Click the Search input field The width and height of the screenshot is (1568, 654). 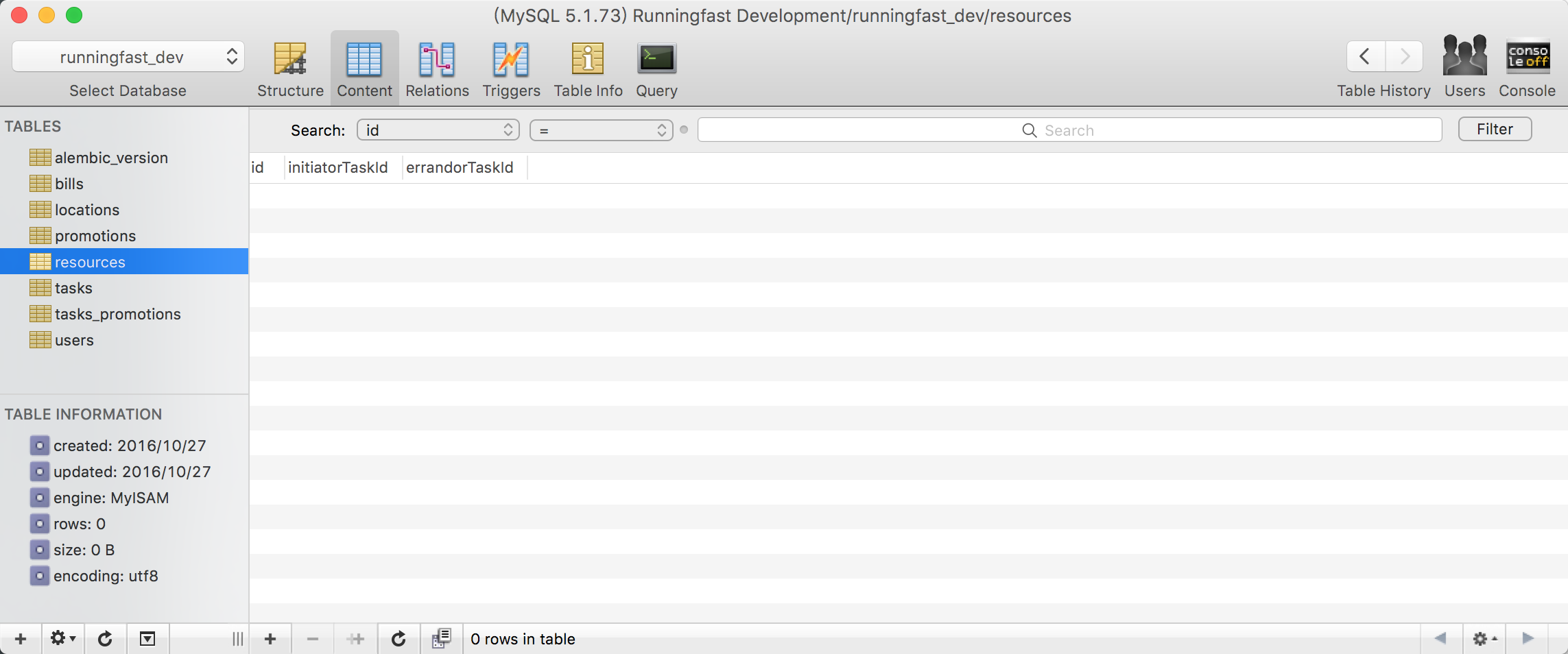tap(1069, 130)
